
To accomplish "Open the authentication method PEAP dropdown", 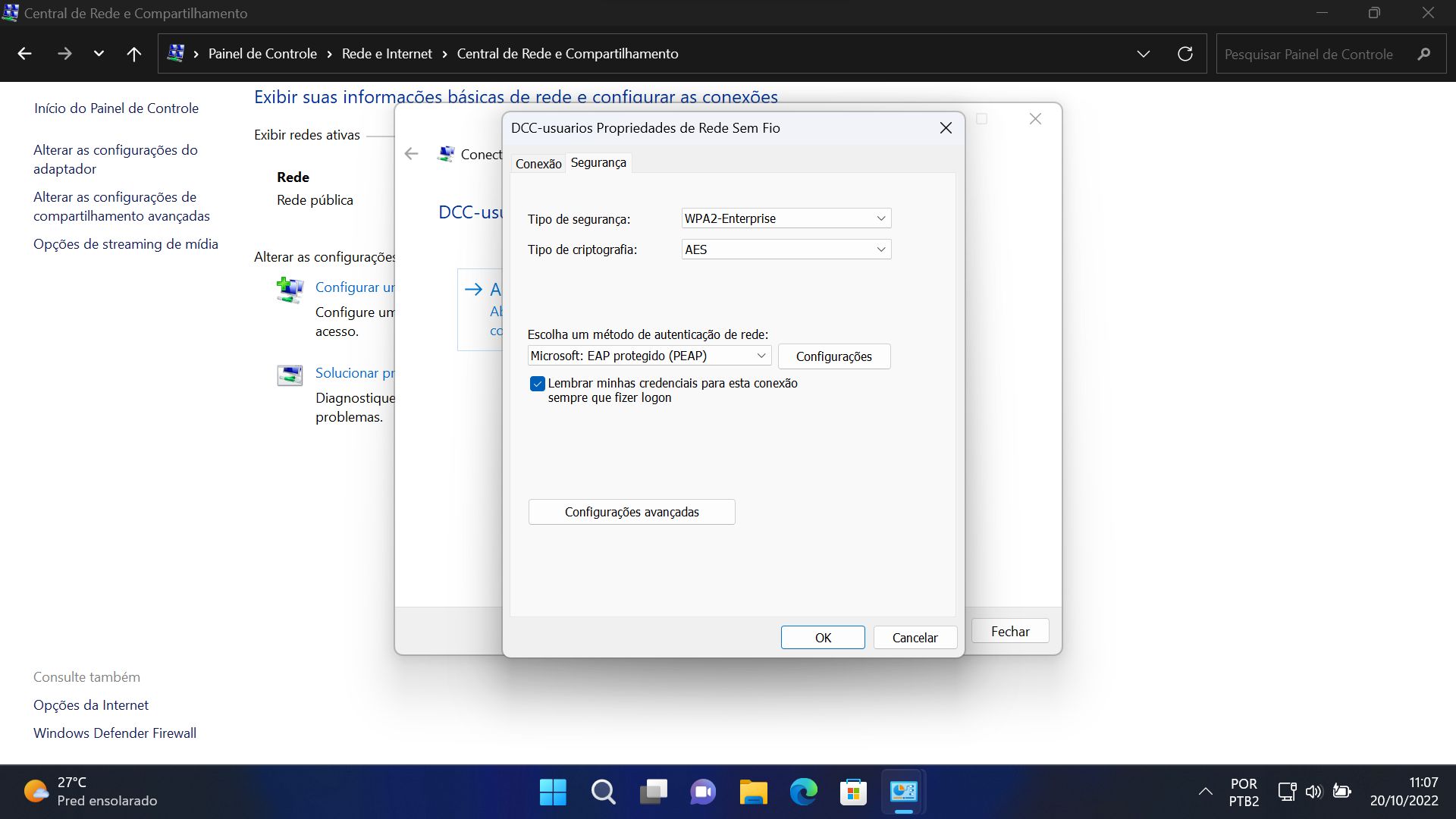I will point(649,356).
